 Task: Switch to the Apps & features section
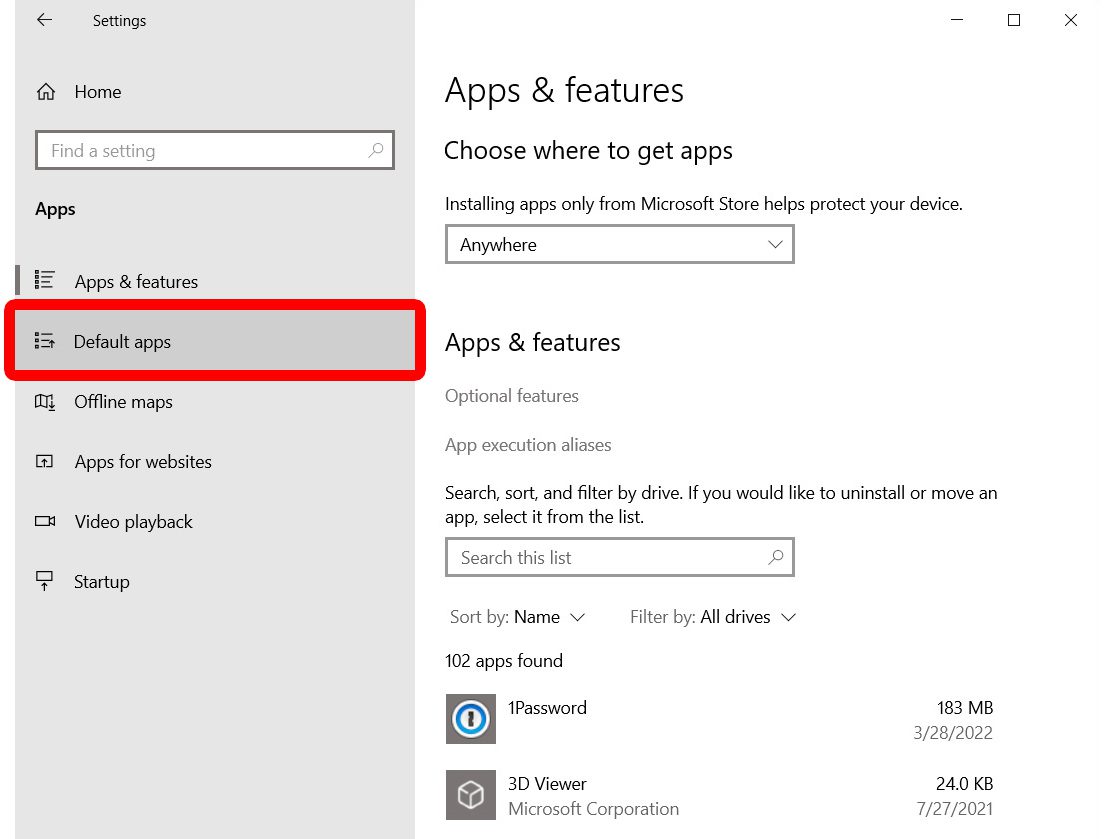(136, 281)
